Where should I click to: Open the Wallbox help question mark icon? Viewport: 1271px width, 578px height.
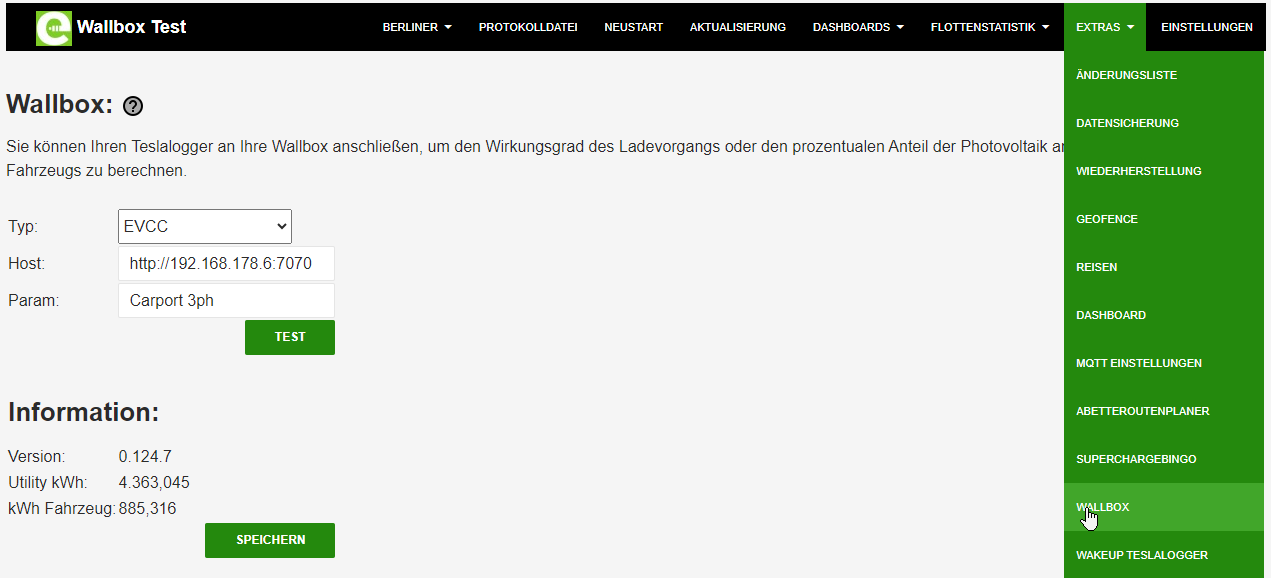pyautogui.click(x=133, y=106)
